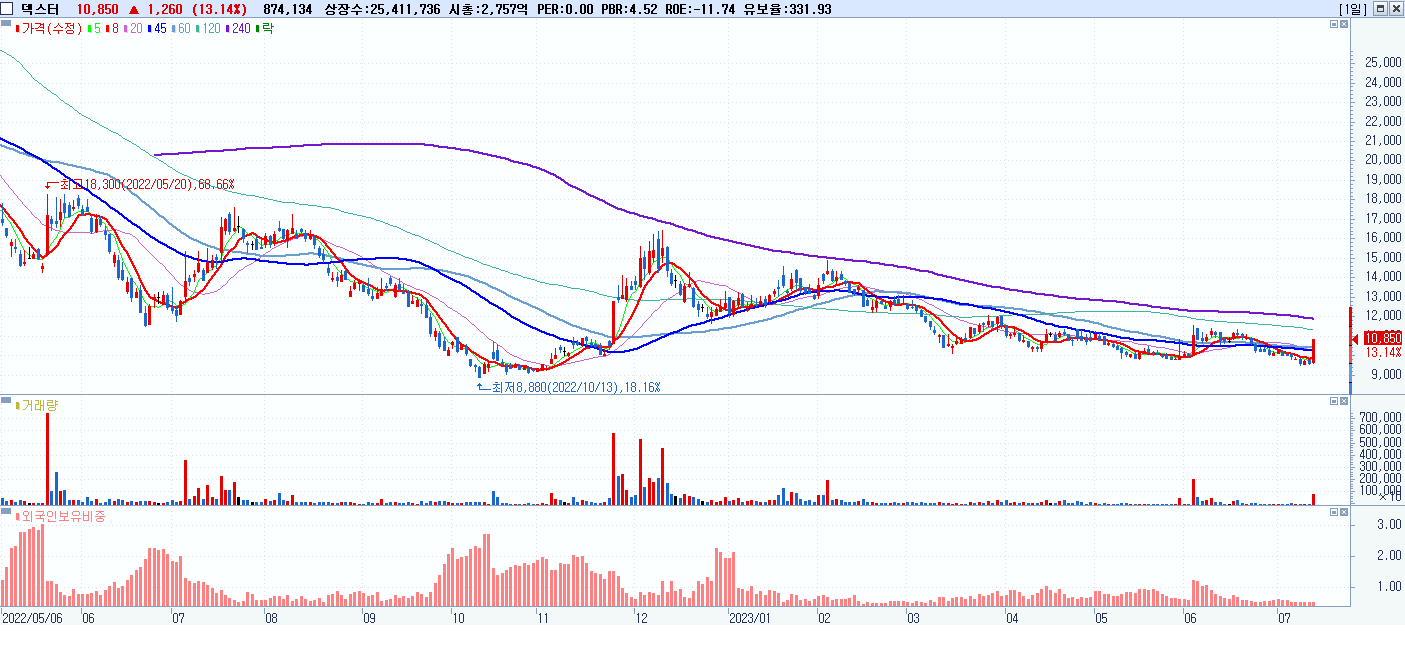The image size is (1405, 648).
Task: Select the 20-day moving average legend
Action: point(135,28)
